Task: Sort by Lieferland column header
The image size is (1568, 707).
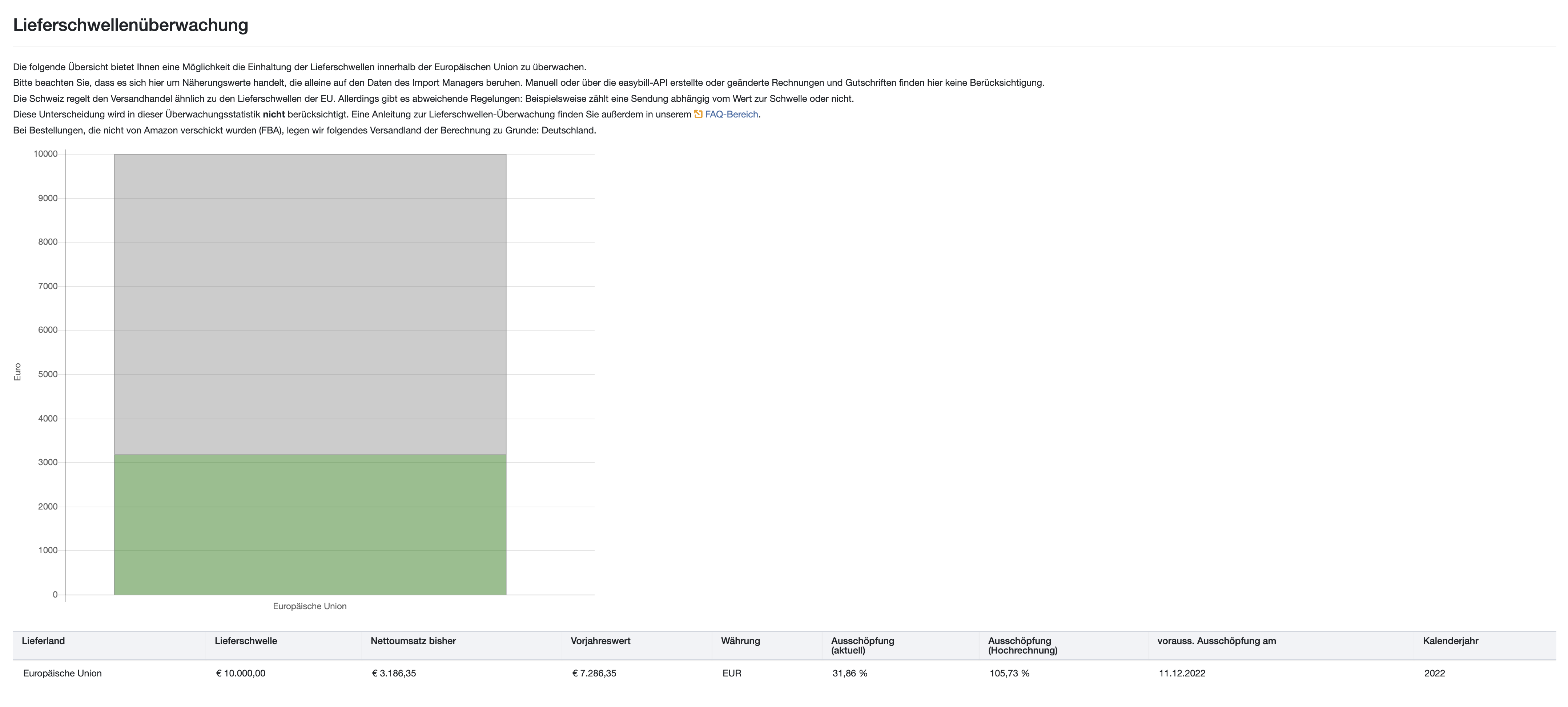Action: tap(43, 640)
